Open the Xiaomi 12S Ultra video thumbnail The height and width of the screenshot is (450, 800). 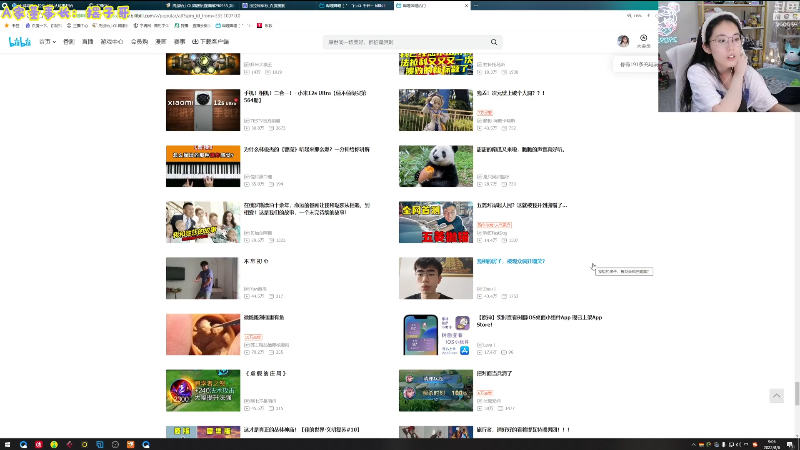(x=203, y=110)
